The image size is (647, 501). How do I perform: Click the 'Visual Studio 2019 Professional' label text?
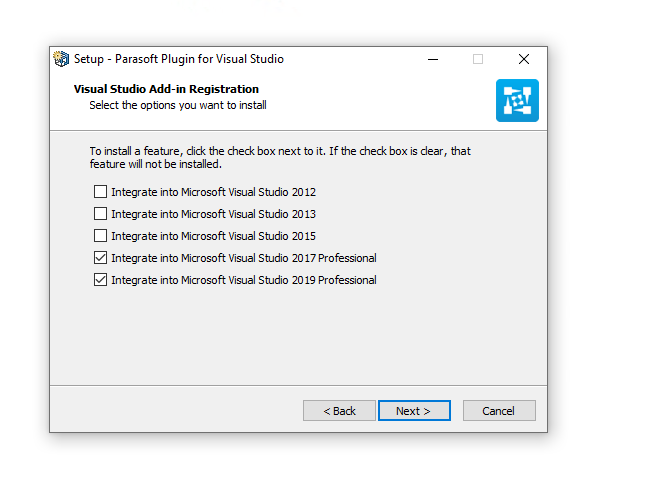coord(244,280)
